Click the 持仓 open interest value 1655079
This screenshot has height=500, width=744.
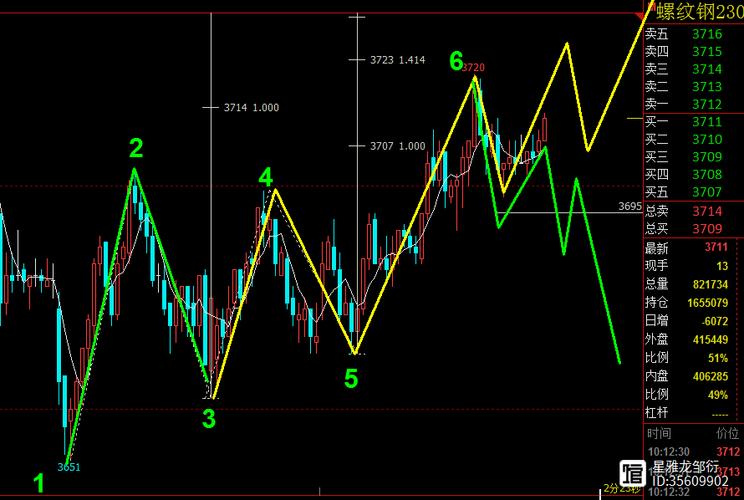pos(707,303)
